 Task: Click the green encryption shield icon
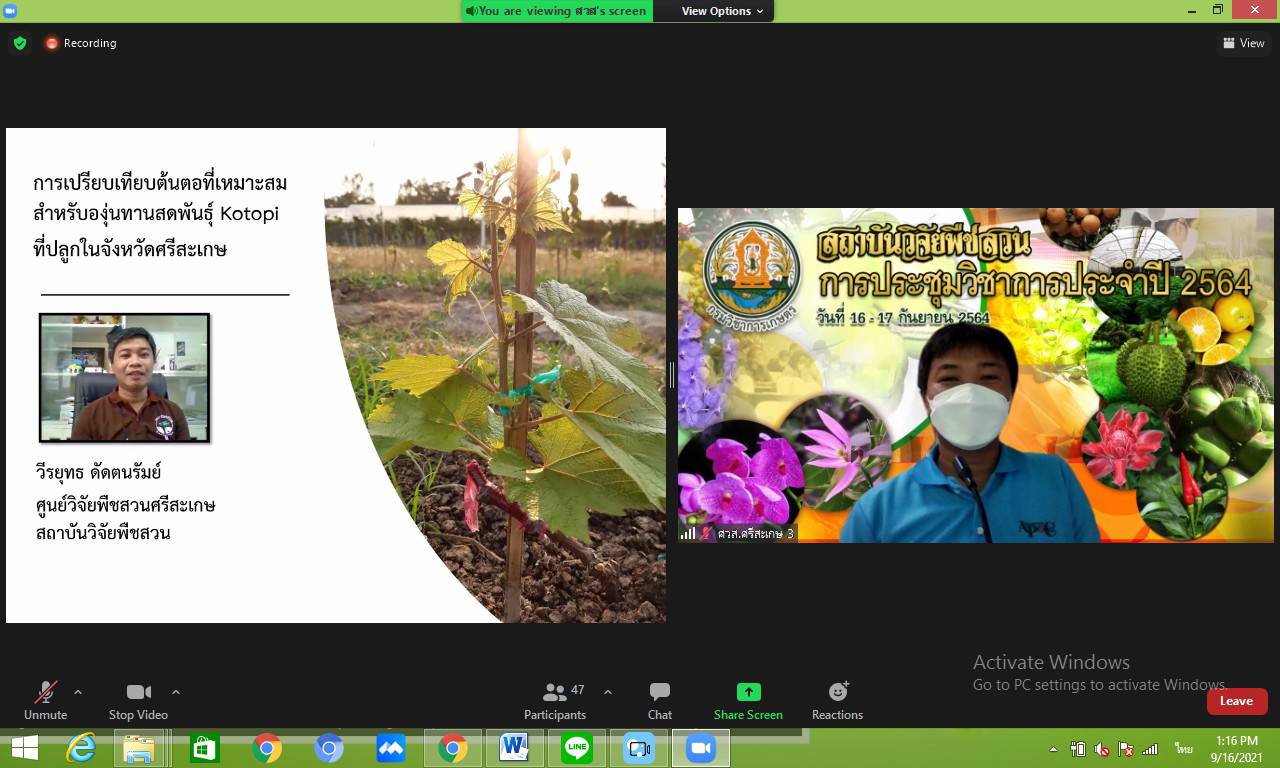tap(20, 43)
